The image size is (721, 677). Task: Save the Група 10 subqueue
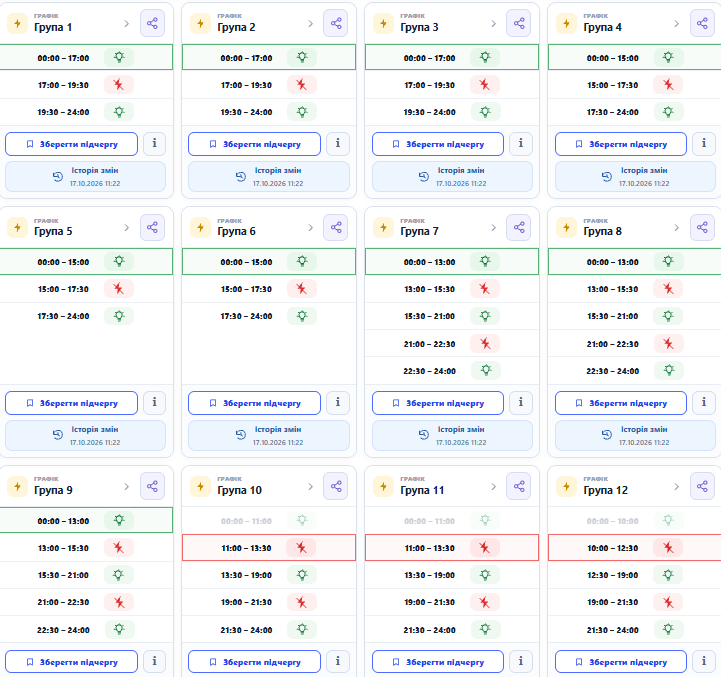254,662
